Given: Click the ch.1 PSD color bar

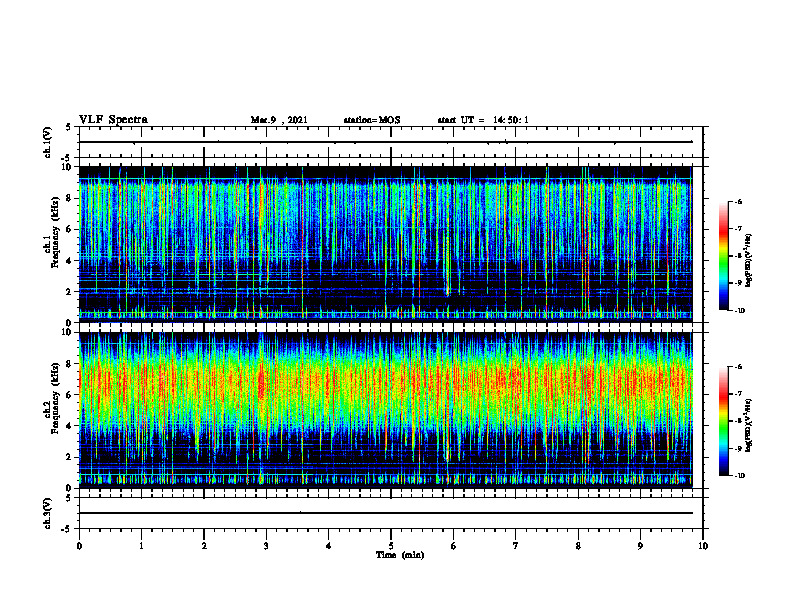Looking at the screenshot, I should click(724, 256).
